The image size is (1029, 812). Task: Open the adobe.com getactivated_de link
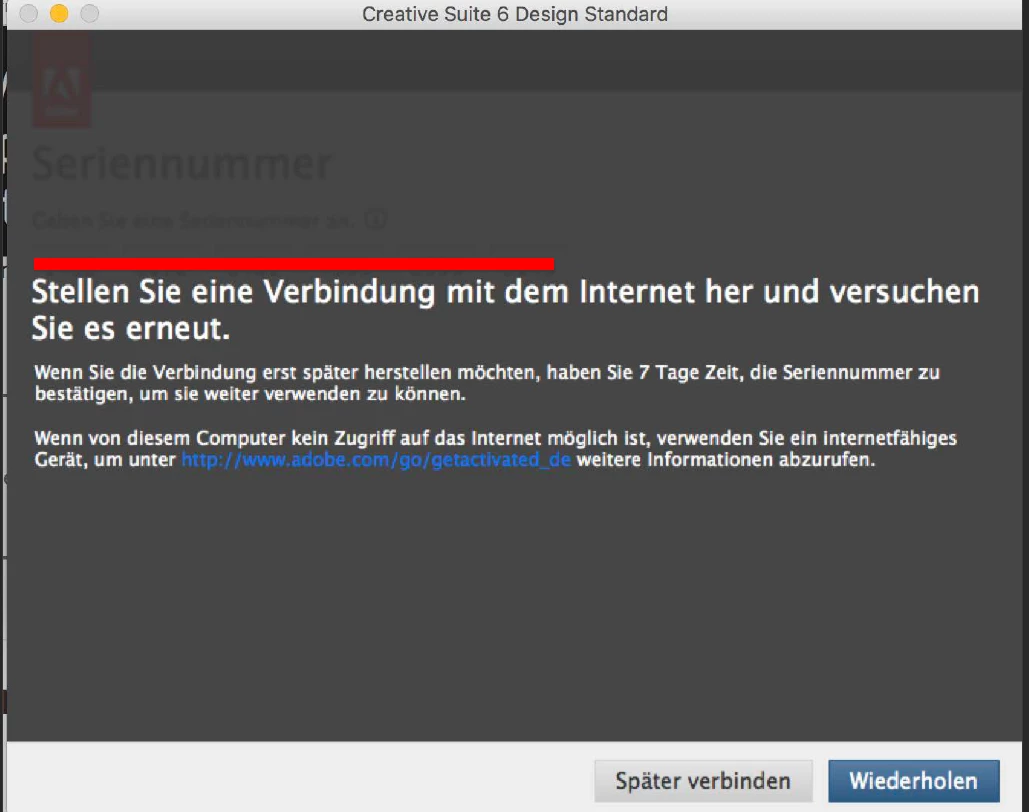pos(376,459)
